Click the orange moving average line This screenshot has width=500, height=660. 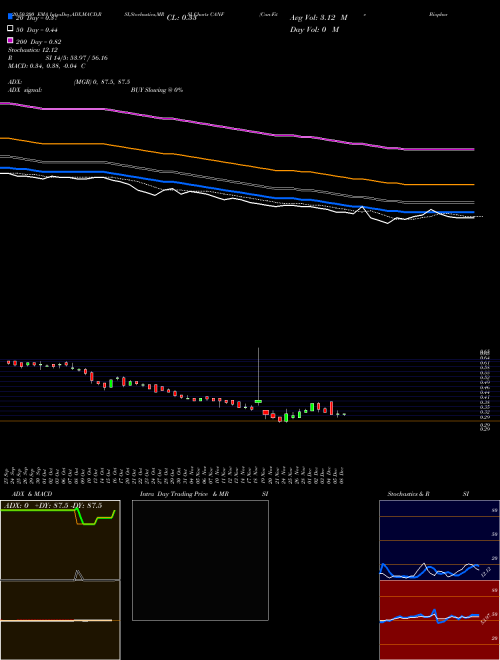click(x=237, y=162)
